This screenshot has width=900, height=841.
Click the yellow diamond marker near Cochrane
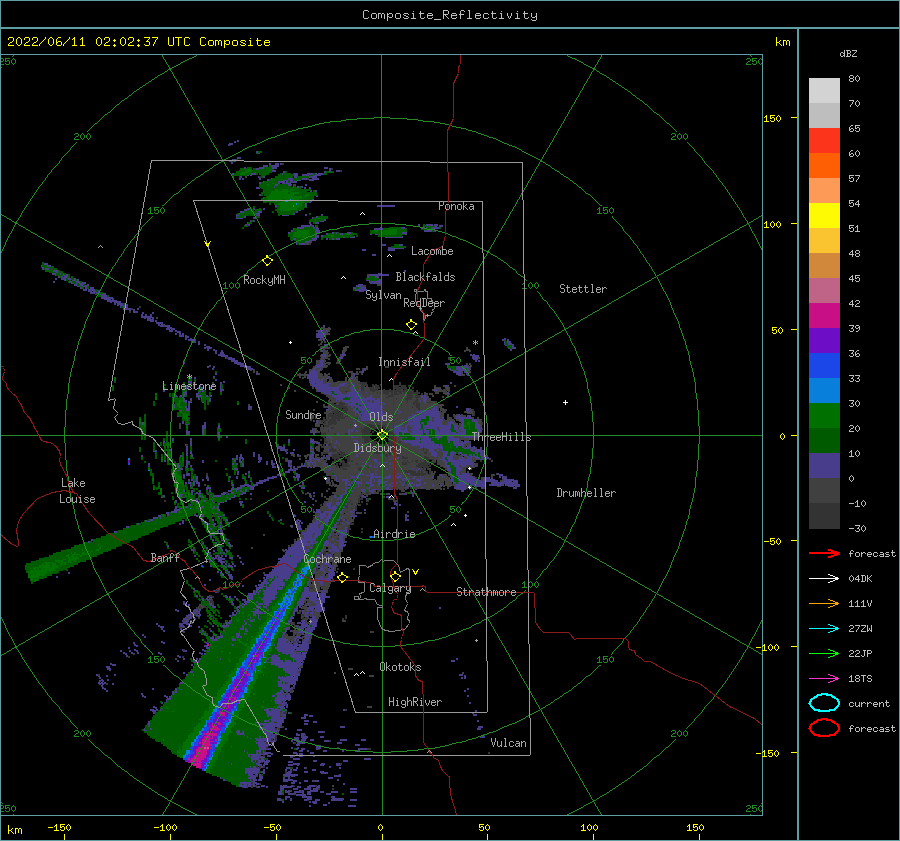click(x=342, y=577)
